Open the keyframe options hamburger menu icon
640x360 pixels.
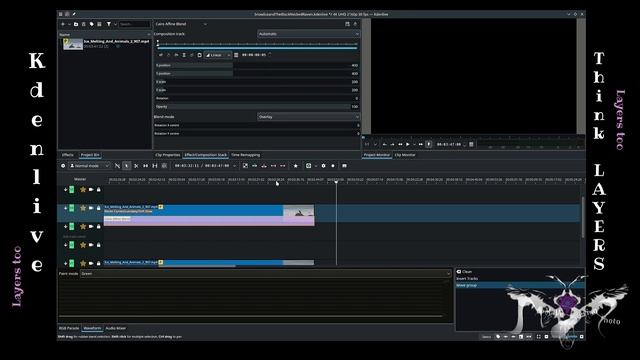point(236,55)
